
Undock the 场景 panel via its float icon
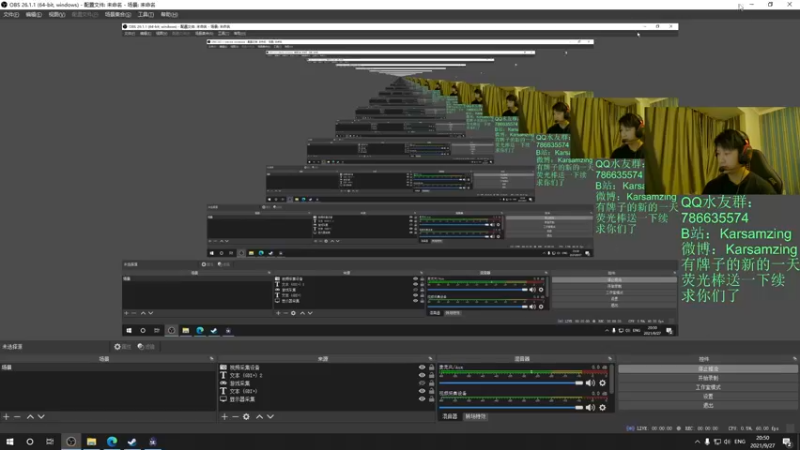[x=212, y=359]
